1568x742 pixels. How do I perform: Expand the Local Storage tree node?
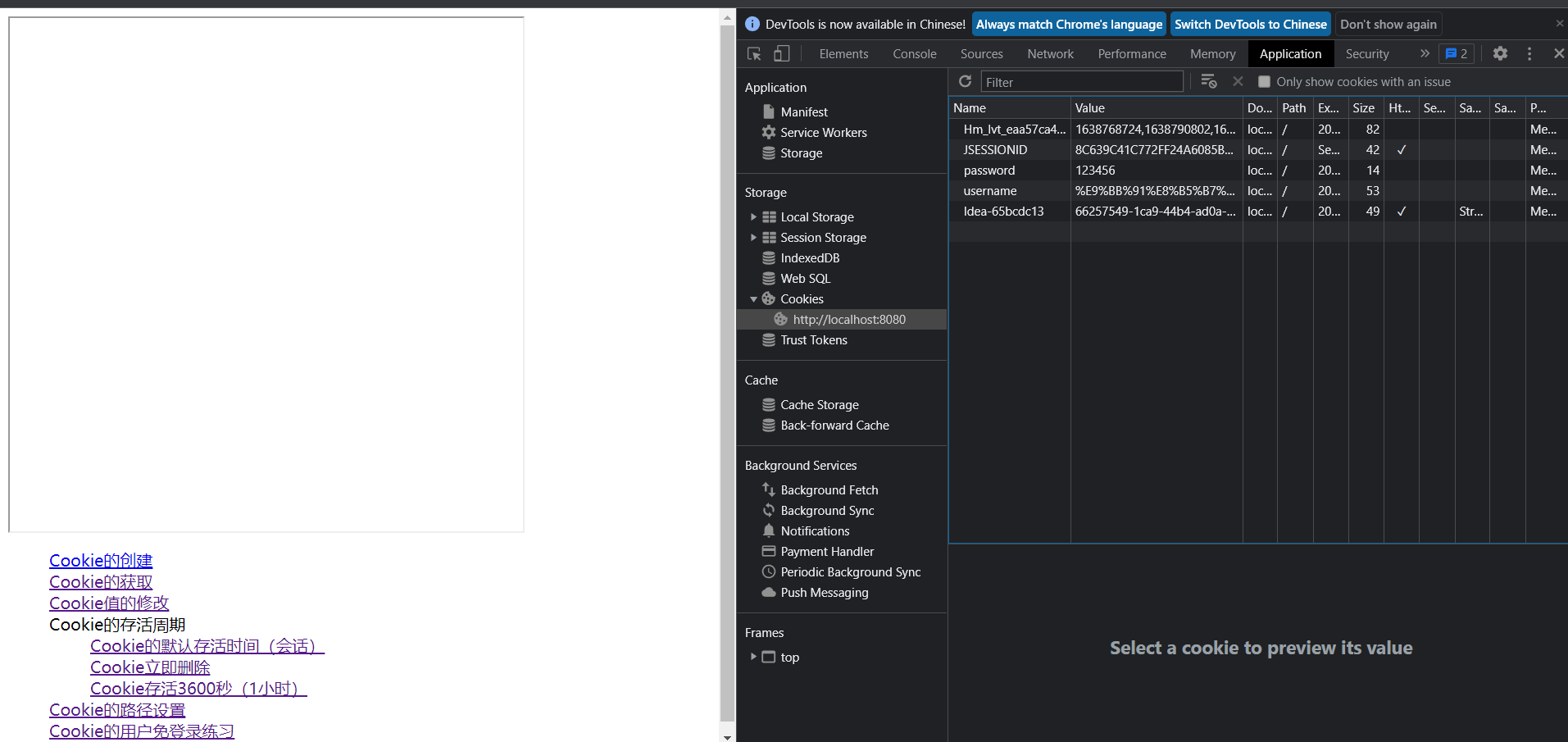coord(753,216)
